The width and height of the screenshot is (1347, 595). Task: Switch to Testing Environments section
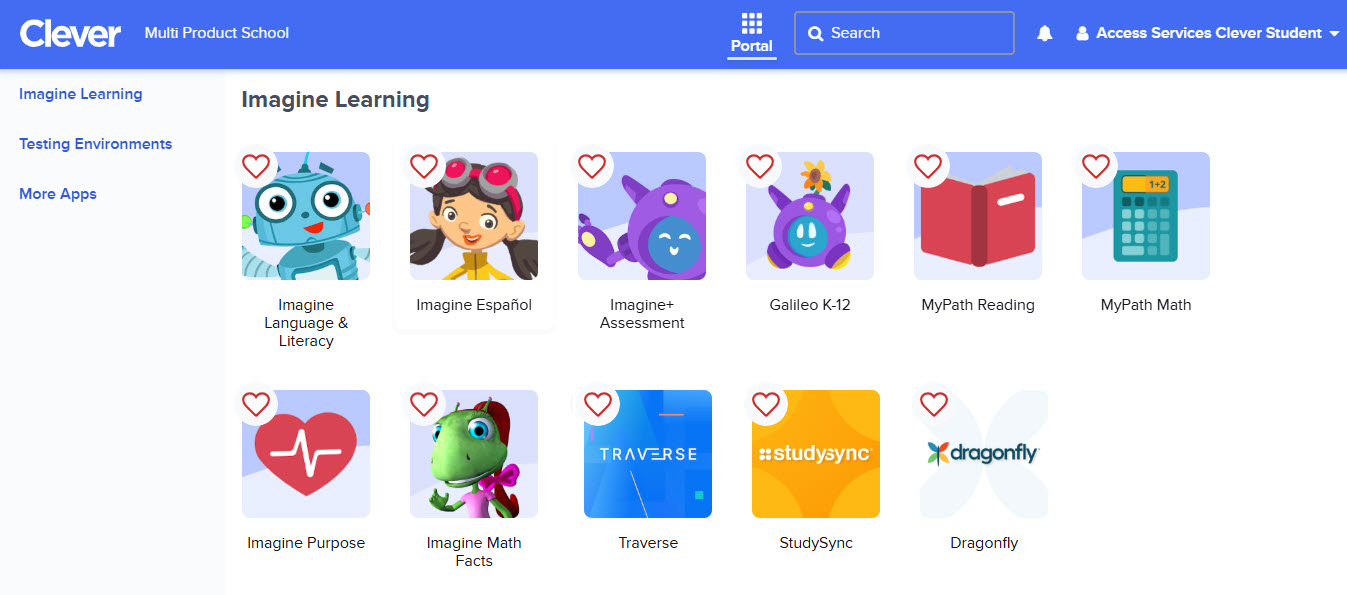point(95,143)
